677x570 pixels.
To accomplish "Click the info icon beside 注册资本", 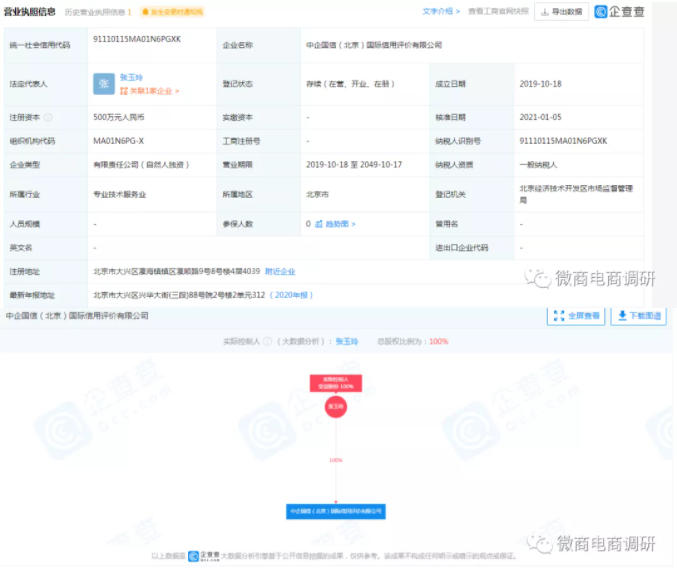I will tap(48, 117).
